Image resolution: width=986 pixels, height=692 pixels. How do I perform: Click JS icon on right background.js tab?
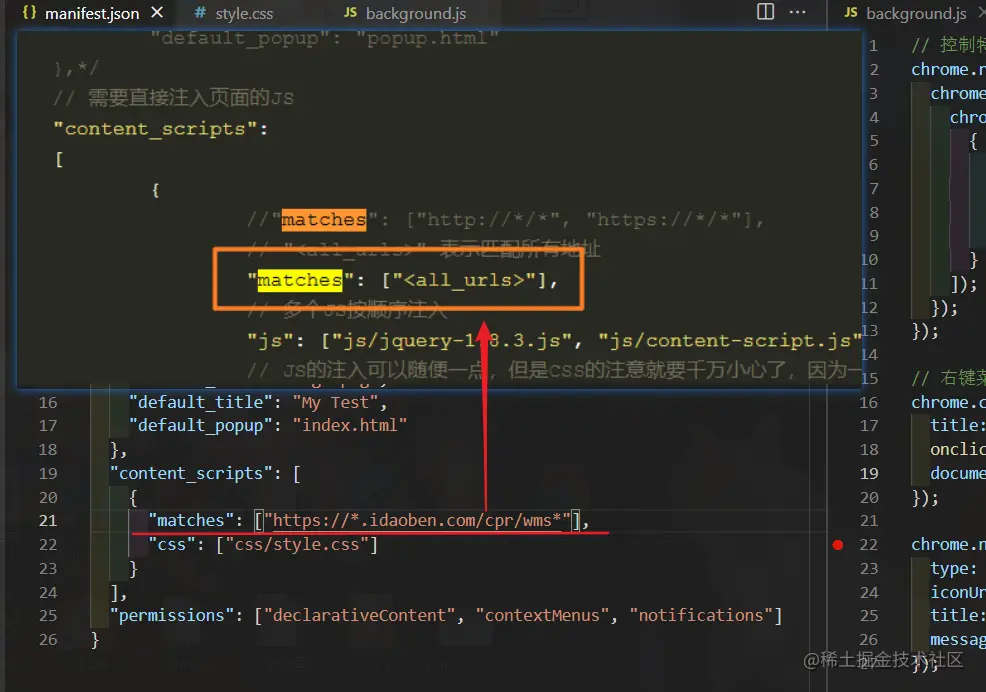coord(851,13)
